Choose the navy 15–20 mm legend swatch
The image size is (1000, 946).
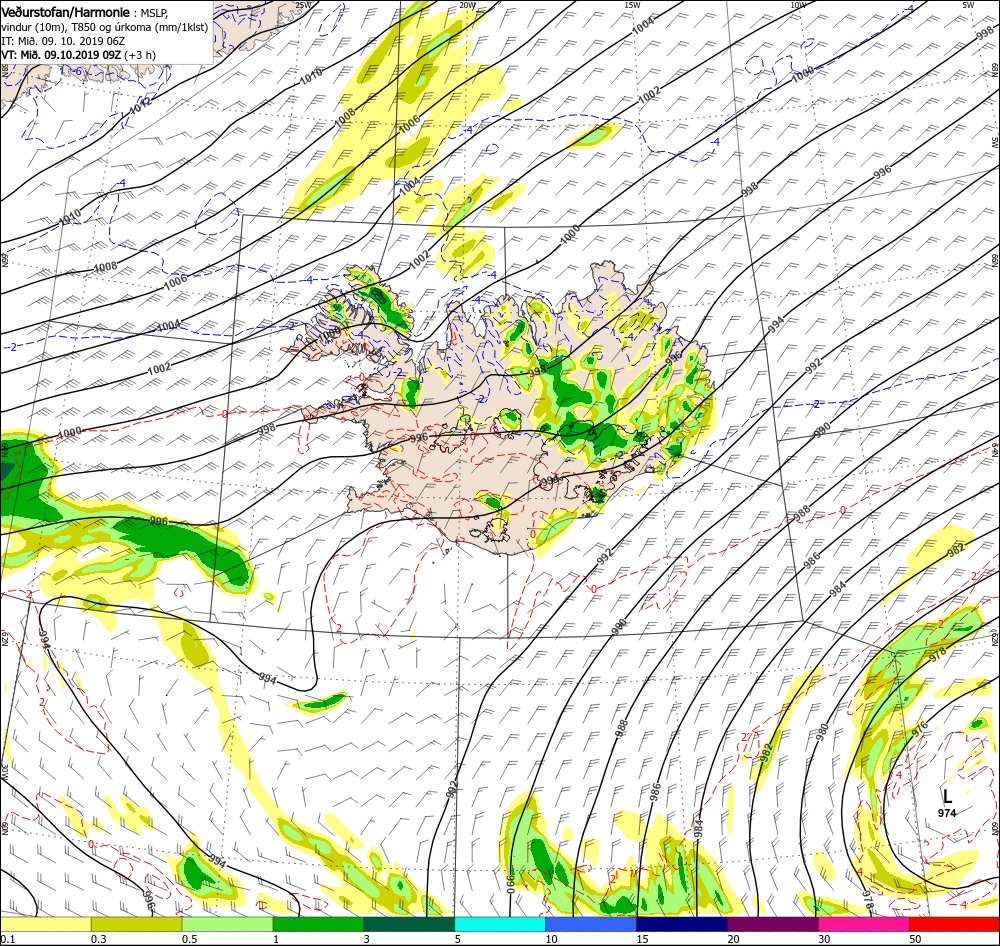(682, 924)
